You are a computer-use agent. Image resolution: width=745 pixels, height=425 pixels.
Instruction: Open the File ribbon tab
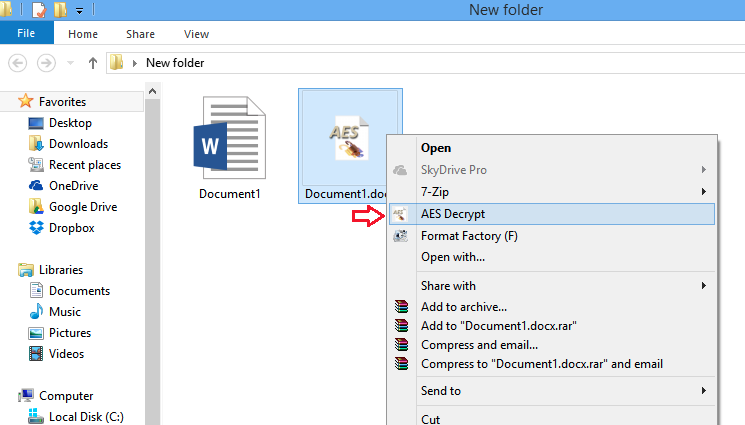click(26, 33)
